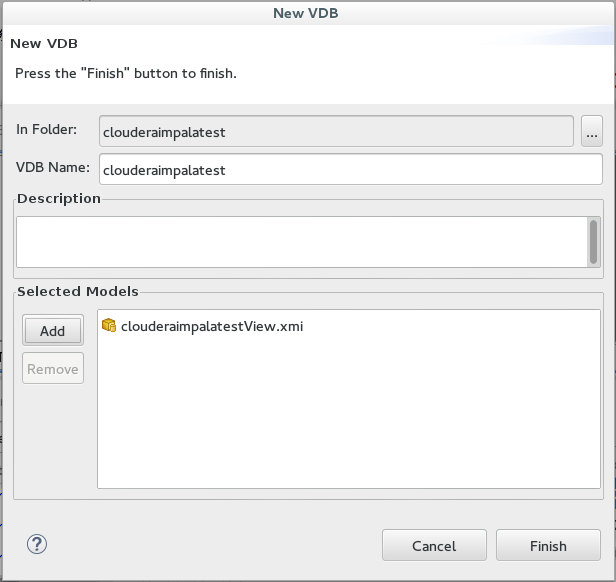Click the Press Finish instruction message

coord(126,73)
